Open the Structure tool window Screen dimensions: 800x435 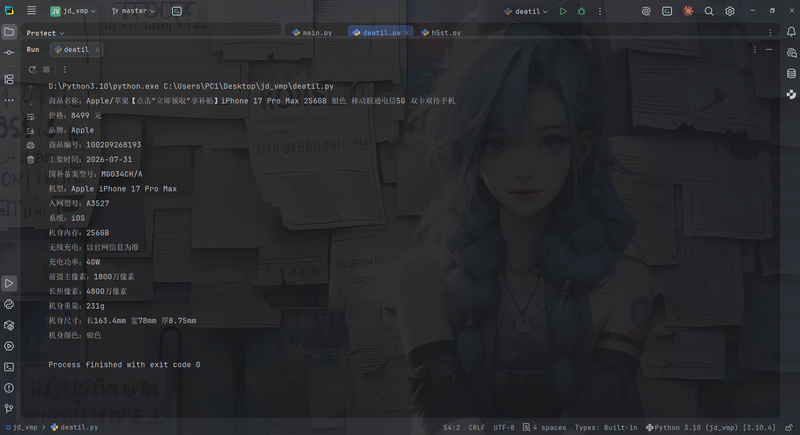(9, 79)
